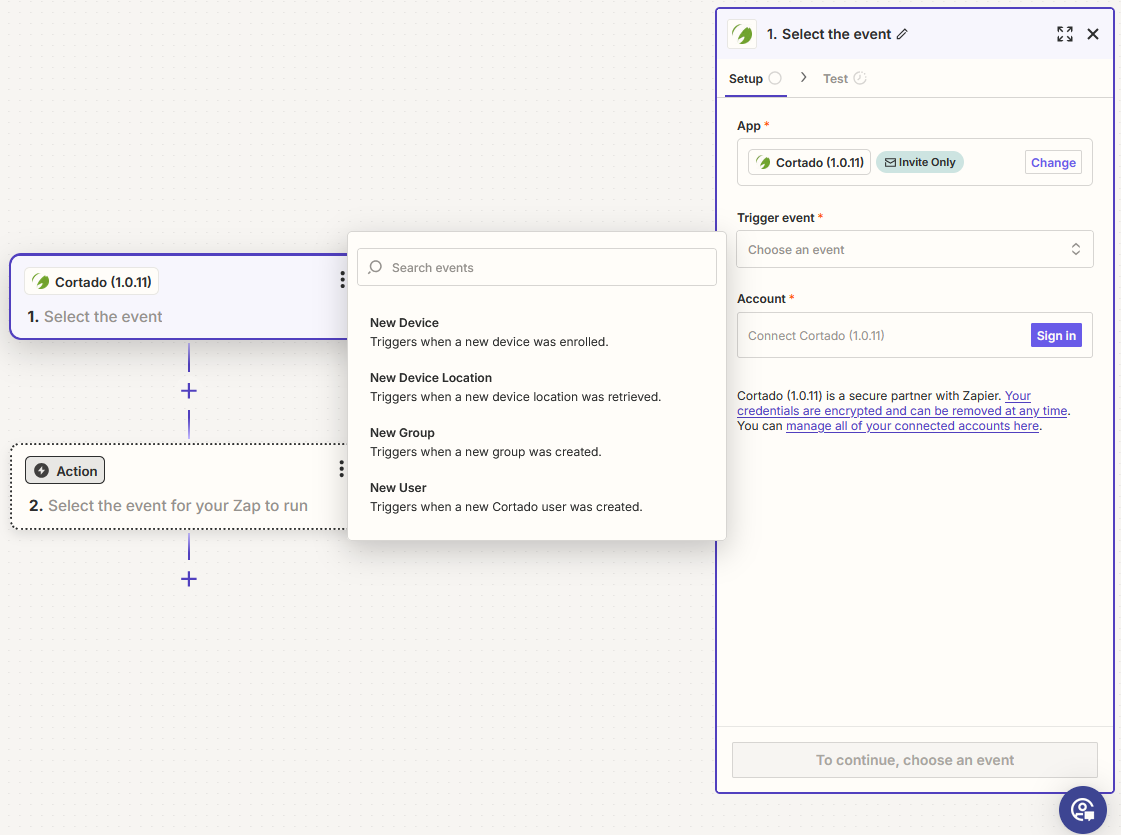Click the Setup status circle indicator
Screen dimensions: 1121x835
coord(775,78)
